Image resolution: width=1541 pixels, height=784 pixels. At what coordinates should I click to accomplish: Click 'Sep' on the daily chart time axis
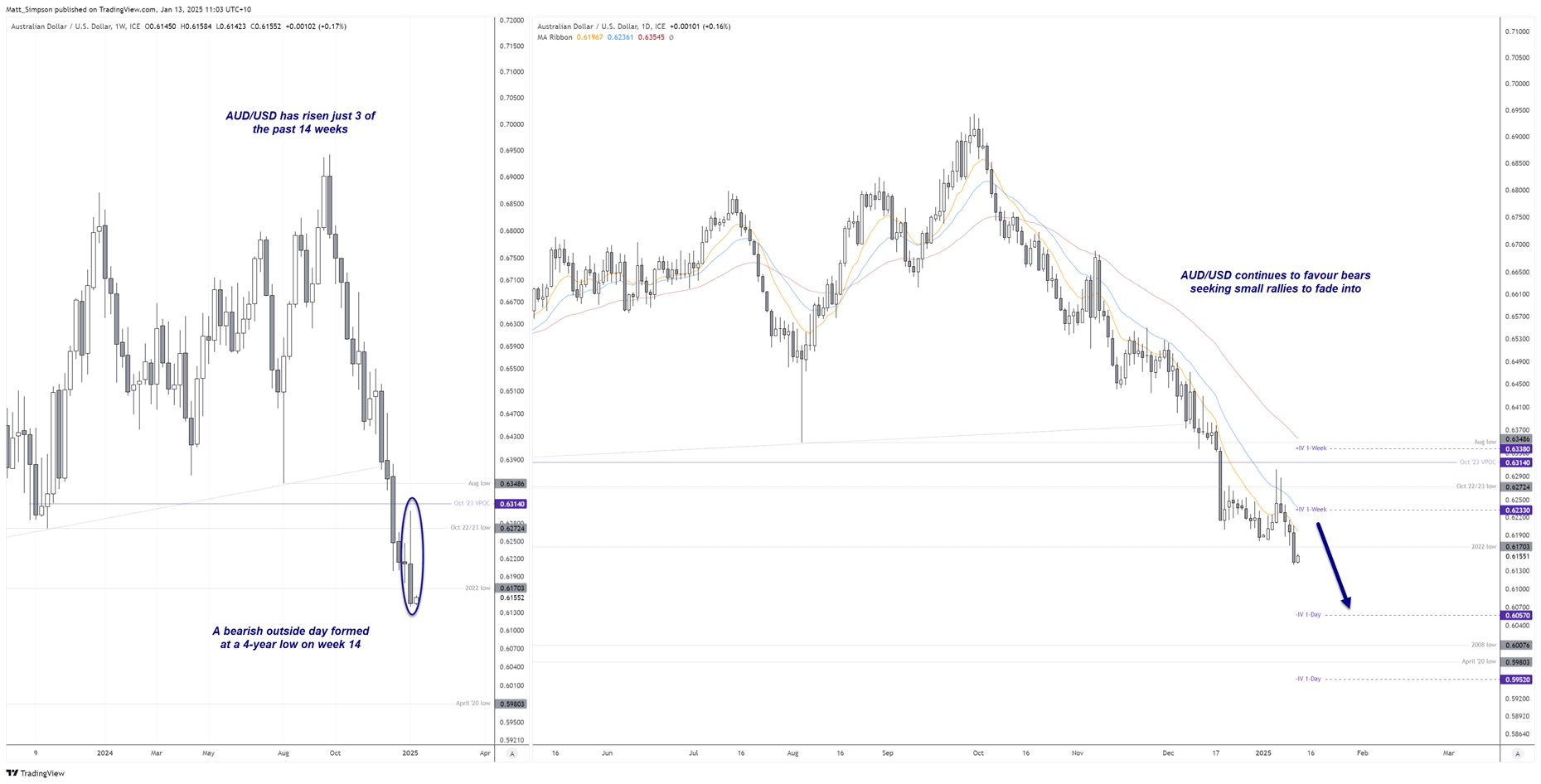click(888, 753)
